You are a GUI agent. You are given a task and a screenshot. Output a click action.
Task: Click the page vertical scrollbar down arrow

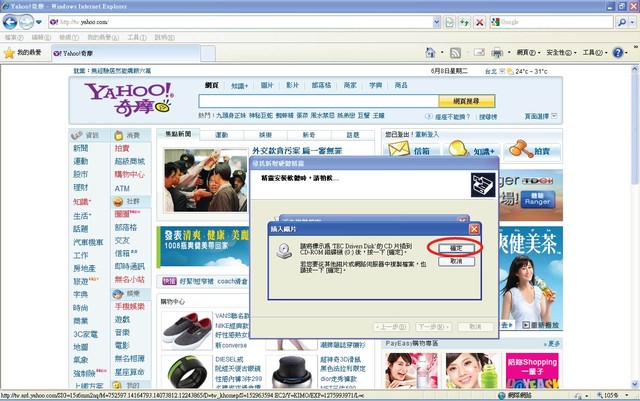pos(635,384)
